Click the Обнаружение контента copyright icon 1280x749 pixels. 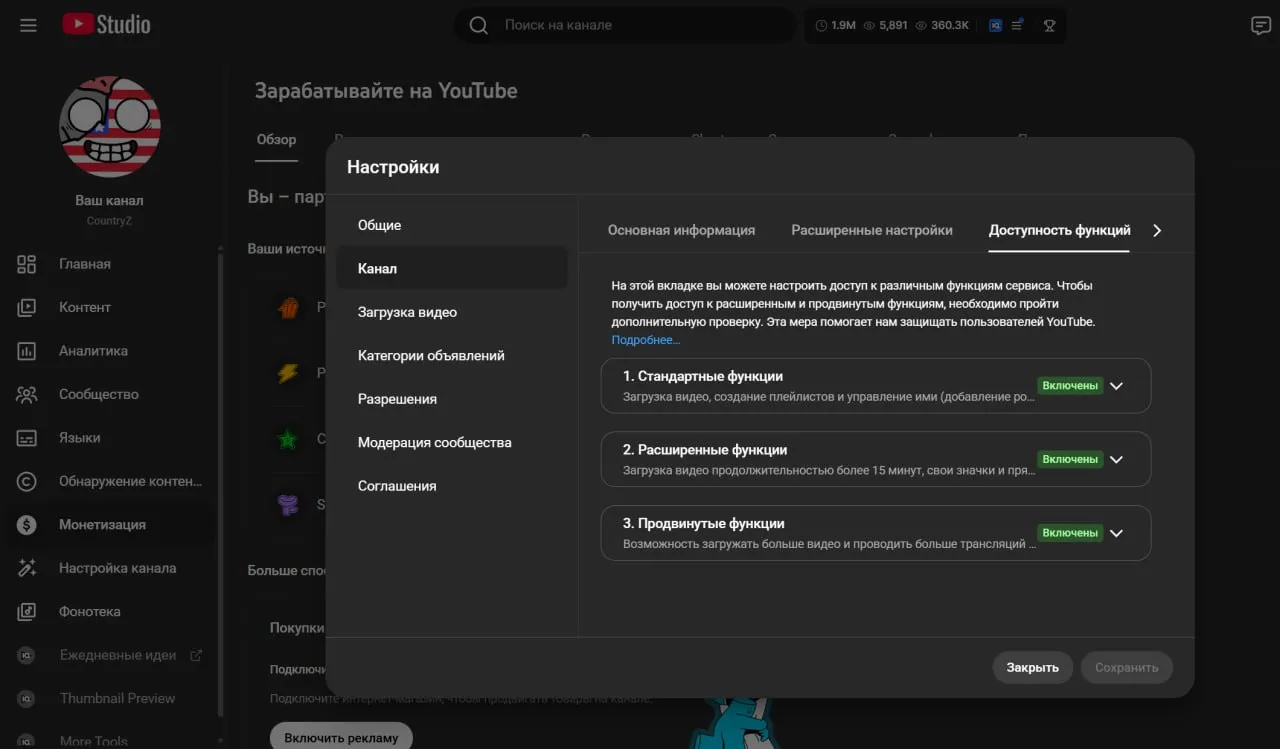pos(27,481)
